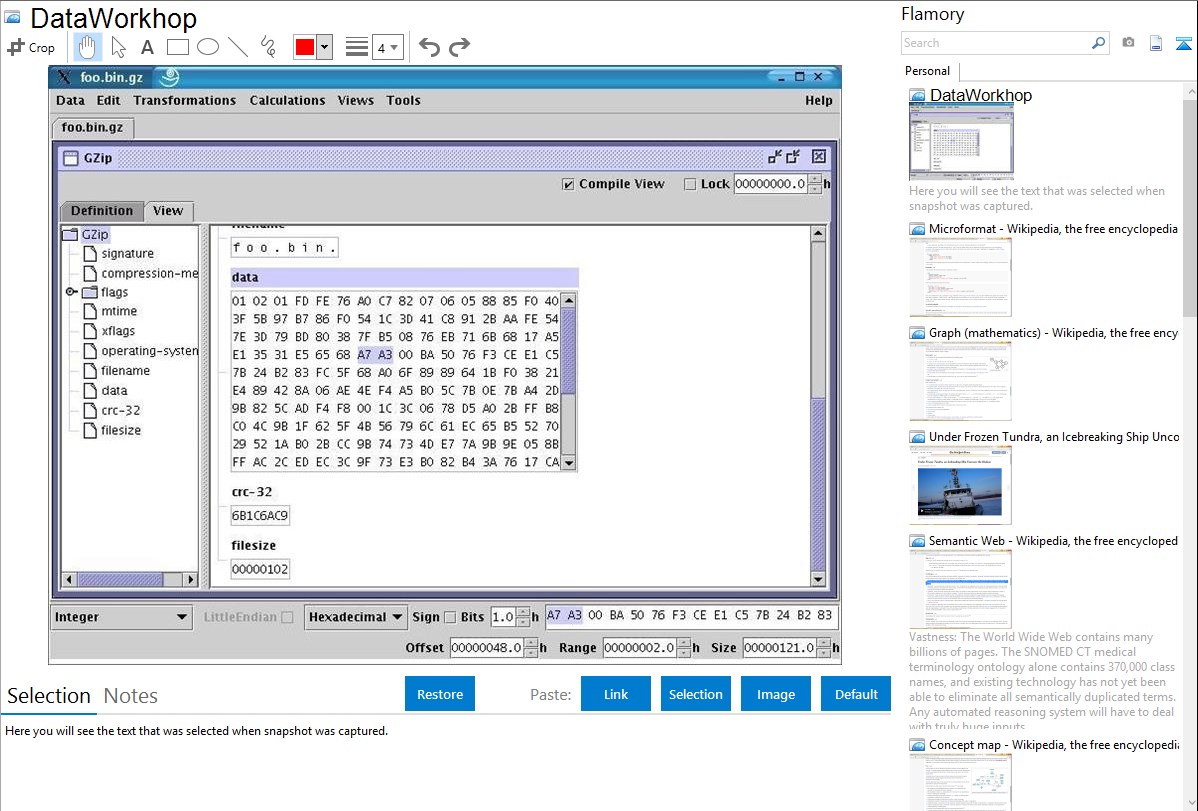1198x811 pixels.
Task: Pick the rectangle shape tool
Action: point(177,47)
